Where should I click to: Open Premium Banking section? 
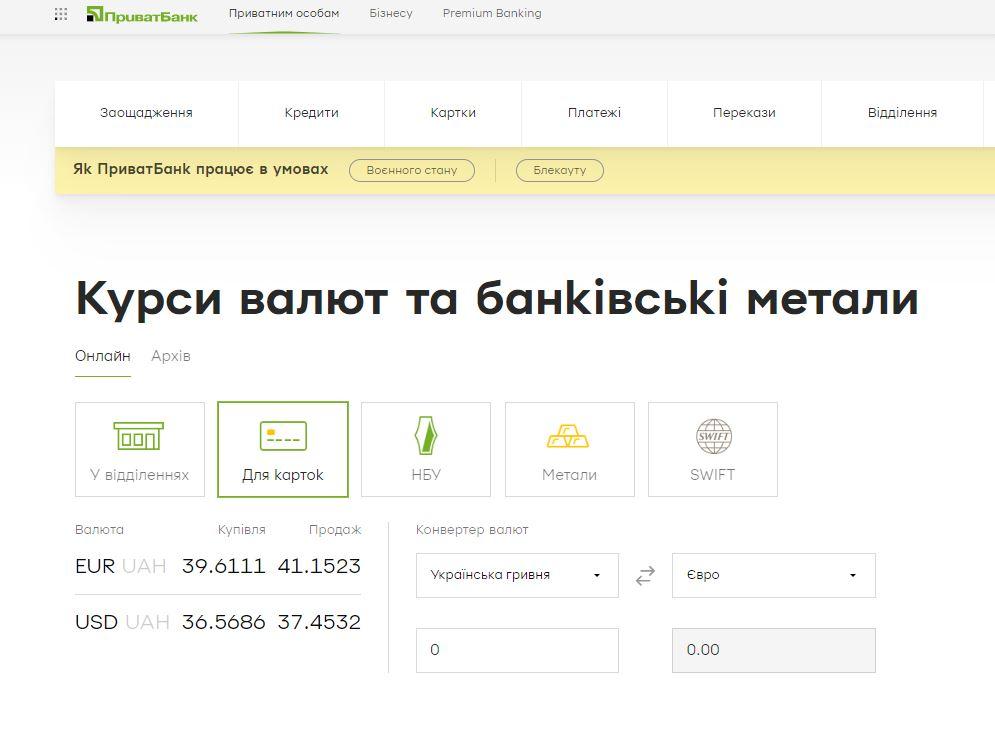(x=492, y=13)
